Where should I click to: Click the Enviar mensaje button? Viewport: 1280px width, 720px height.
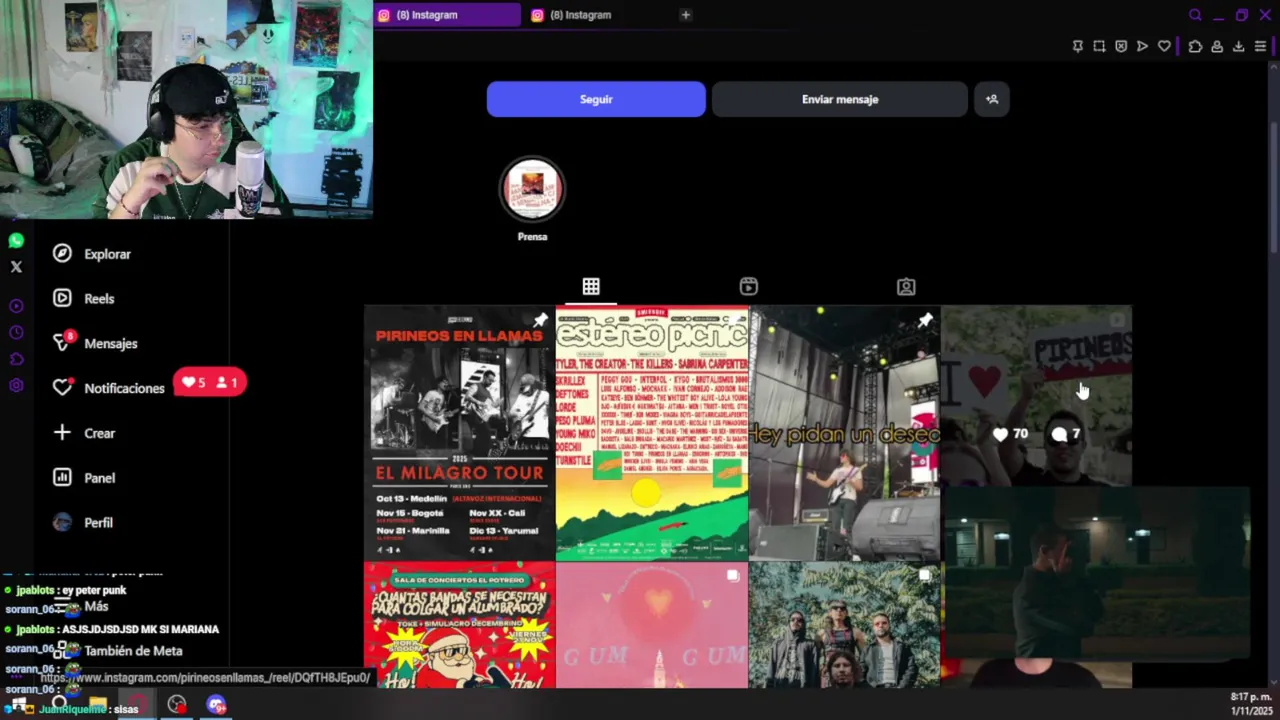840,99
